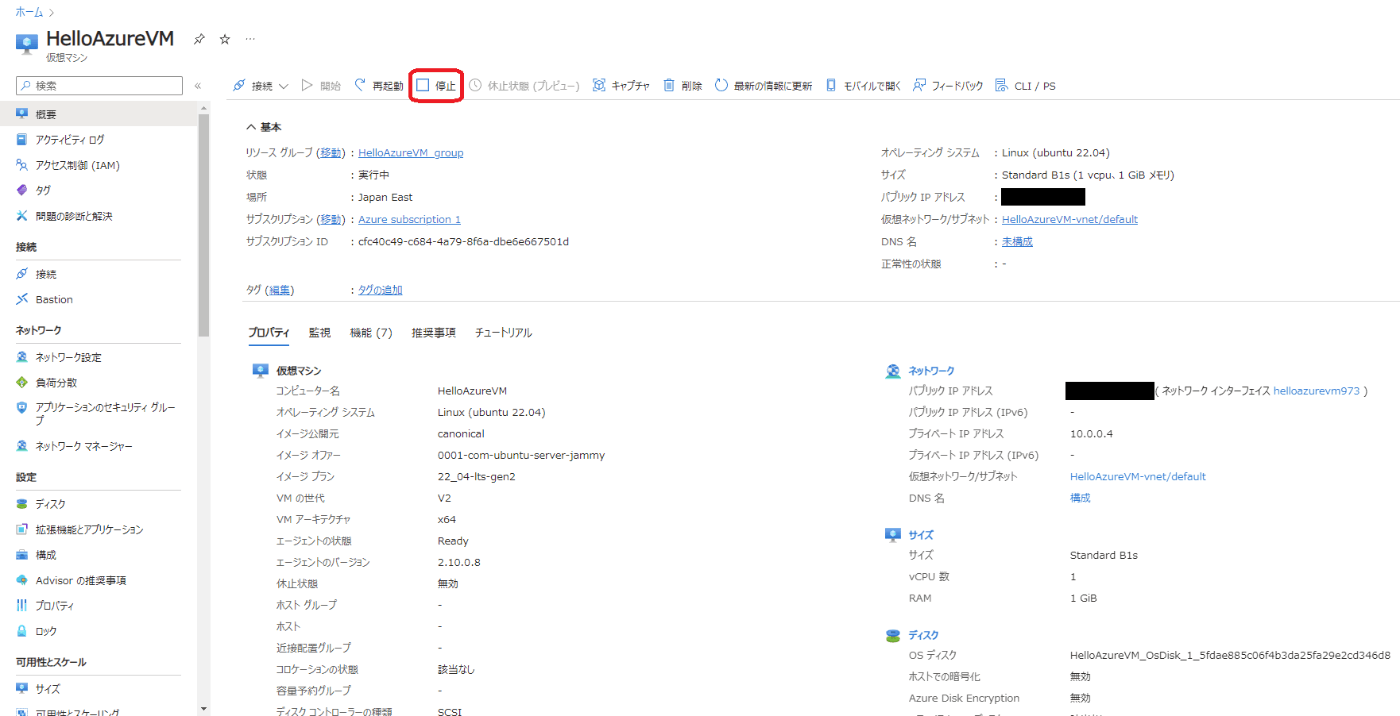Image resolution: width=1400 pixels, height=716 pixels.
Task: Open the 接続 dropdown in toolbar
Action: [x=260, y=86]
